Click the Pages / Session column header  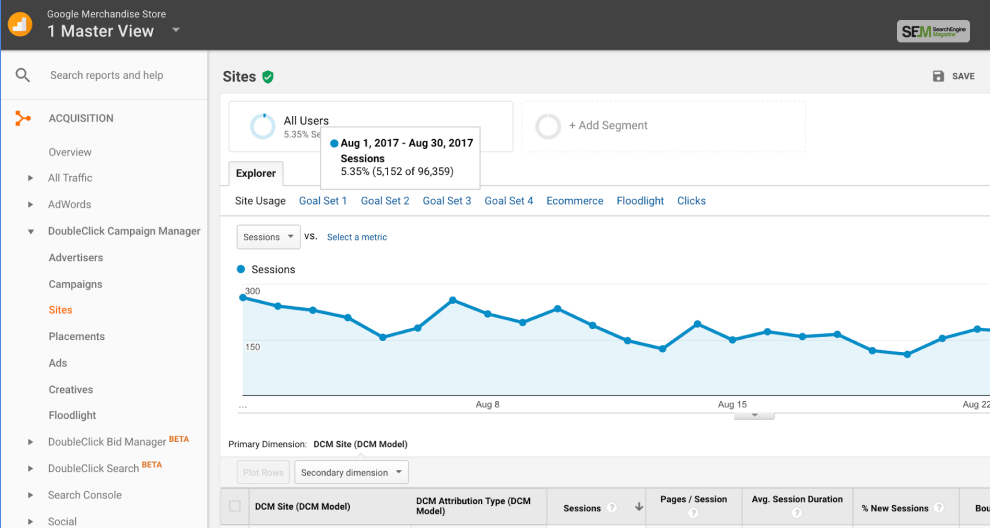(693, 499)
